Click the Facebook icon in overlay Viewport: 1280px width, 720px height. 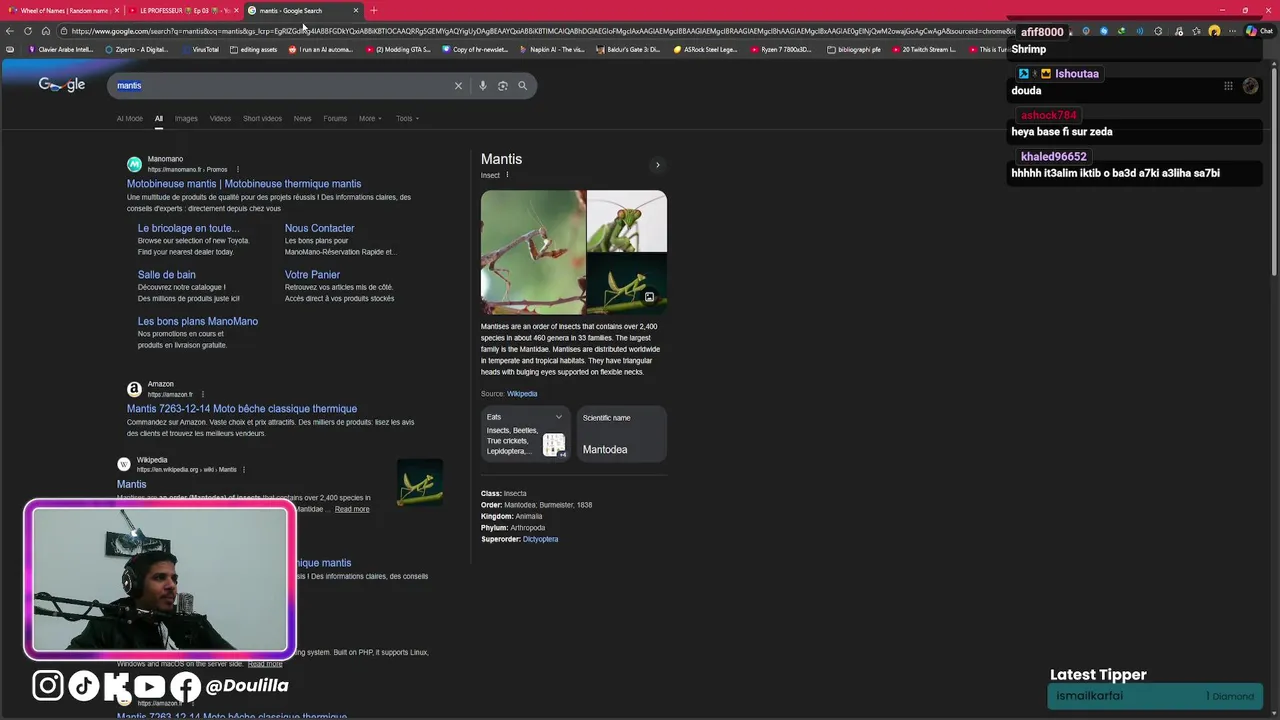[185, 686]
